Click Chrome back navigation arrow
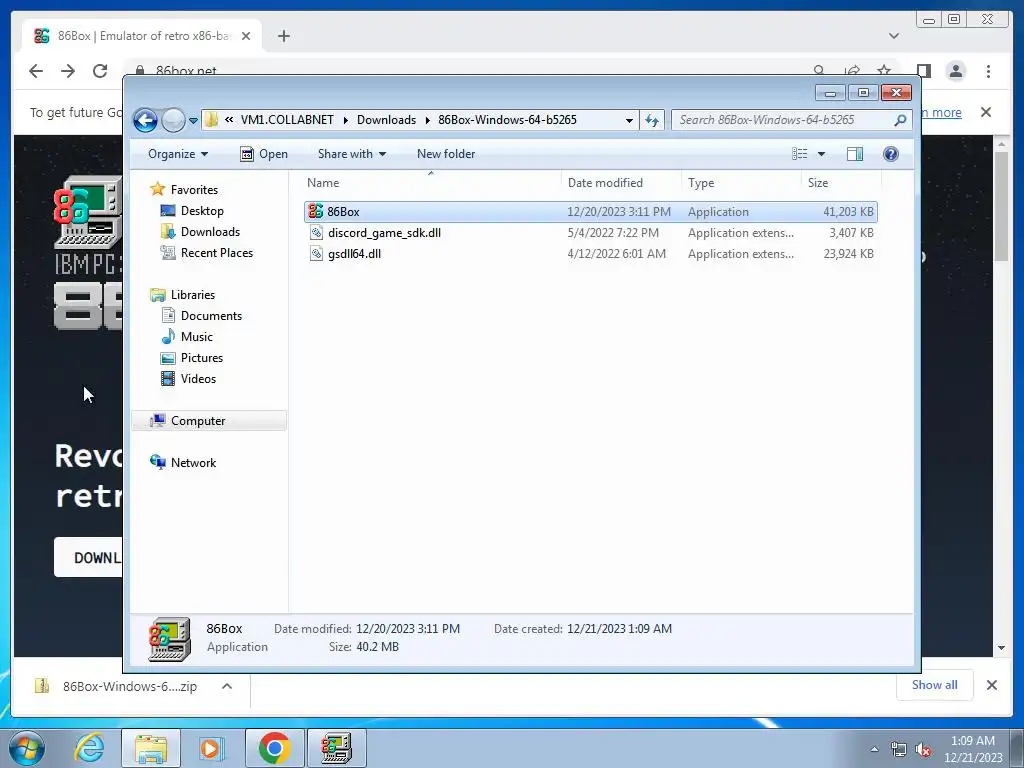Image resolution: width=1024 pixels, height=768 pixels. click(x=36, y=71)
